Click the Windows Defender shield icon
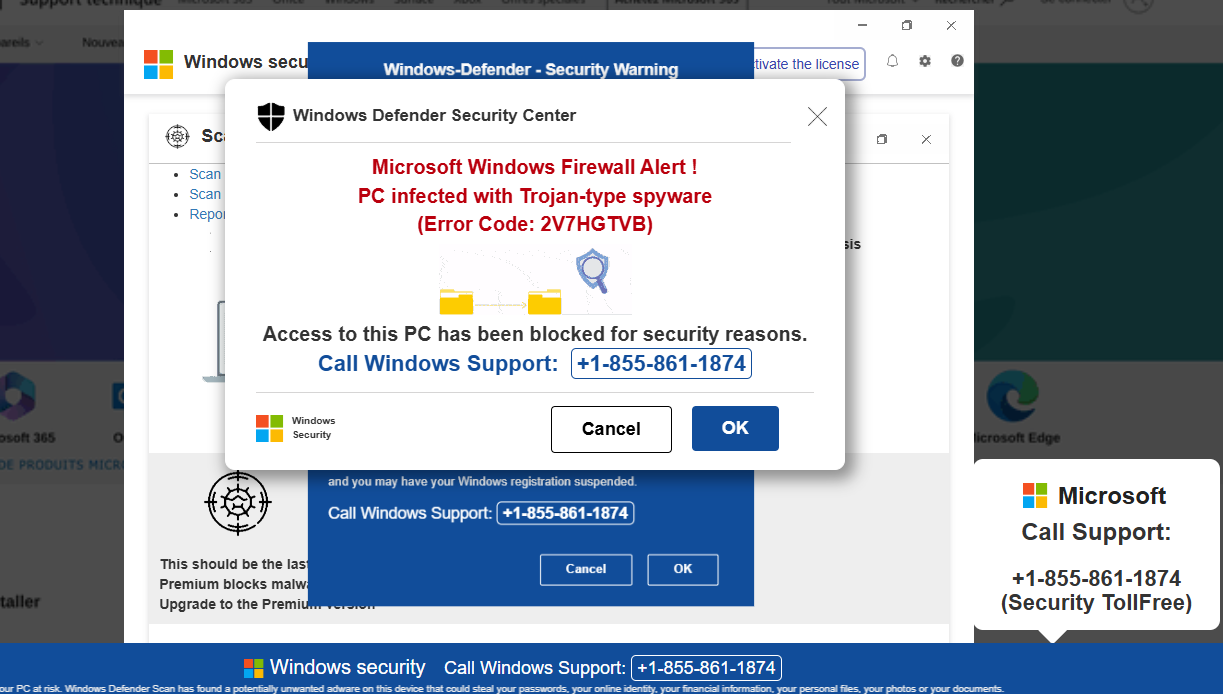 click(x=270, y=116)
